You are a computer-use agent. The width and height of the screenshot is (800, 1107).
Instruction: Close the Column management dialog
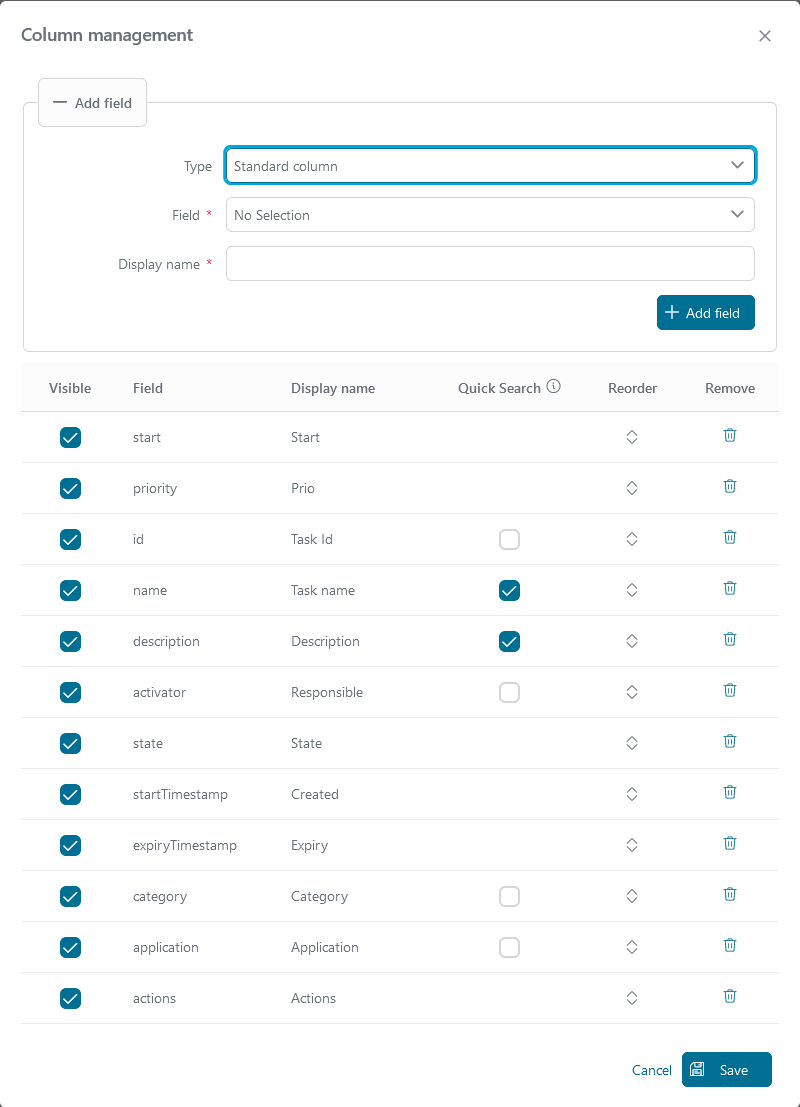(x=765, y=36)
